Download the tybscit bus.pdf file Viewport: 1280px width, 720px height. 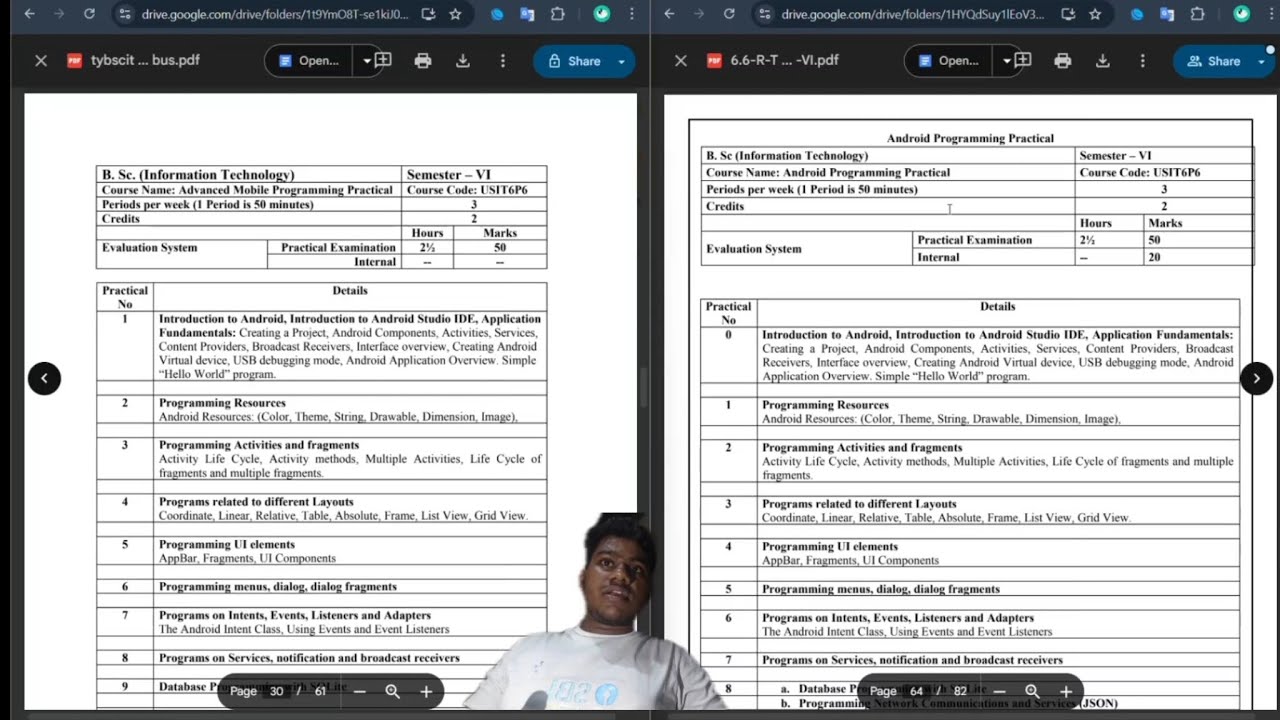point(463,60)
